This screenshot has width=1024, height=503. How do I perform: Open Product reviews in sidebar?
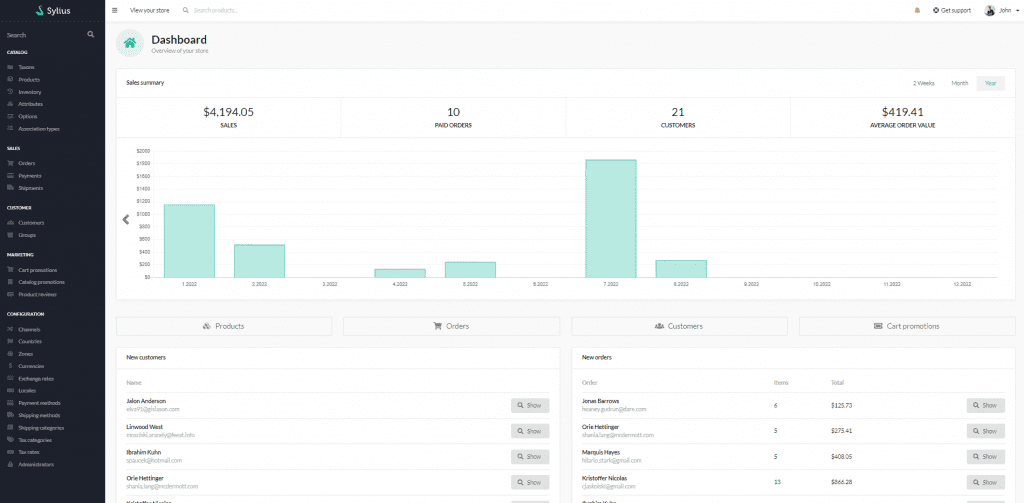(37, 295)
